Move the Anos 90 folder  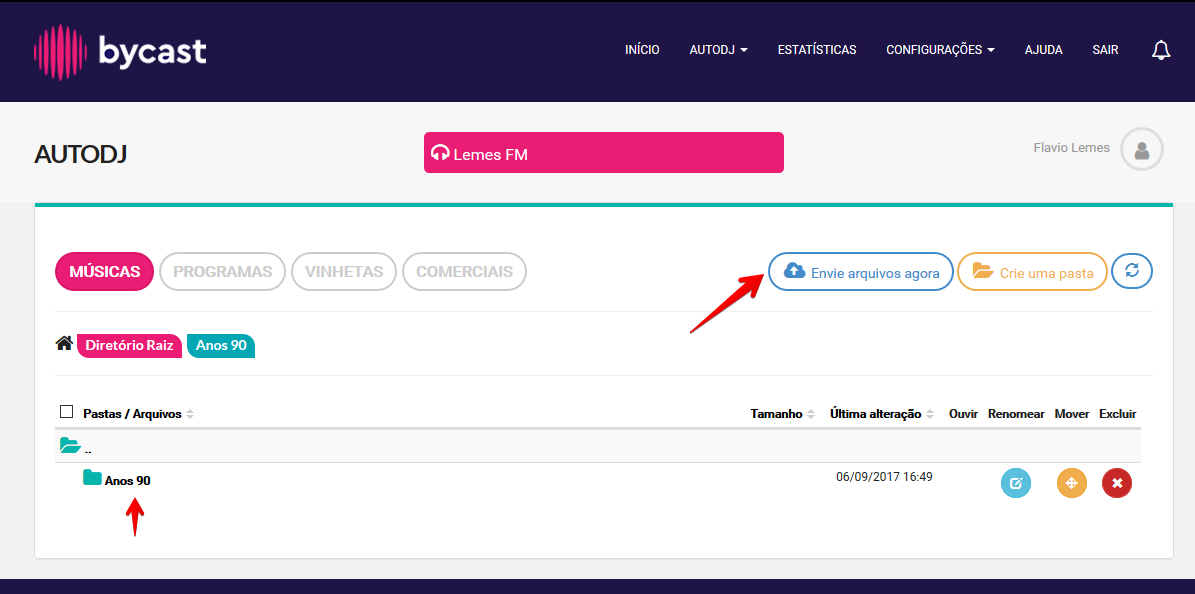click(1072, 483)
